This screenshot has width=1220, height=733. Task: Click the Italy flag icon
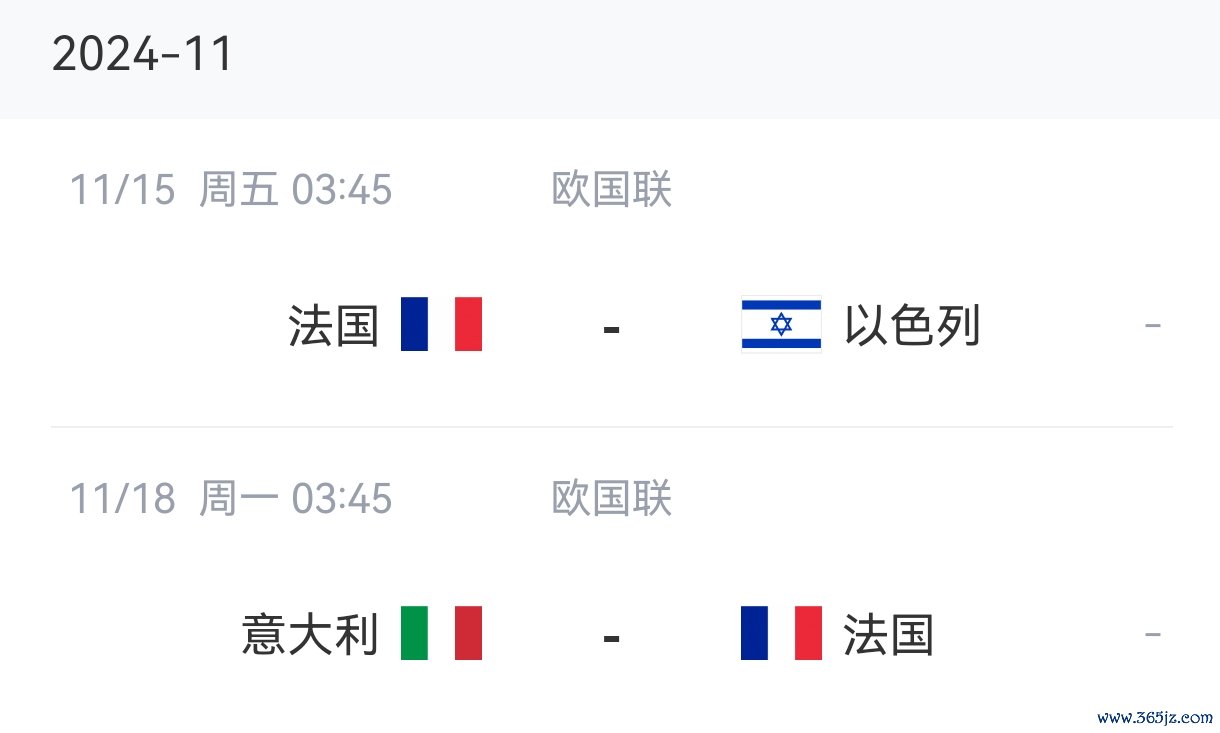point(441,633)
